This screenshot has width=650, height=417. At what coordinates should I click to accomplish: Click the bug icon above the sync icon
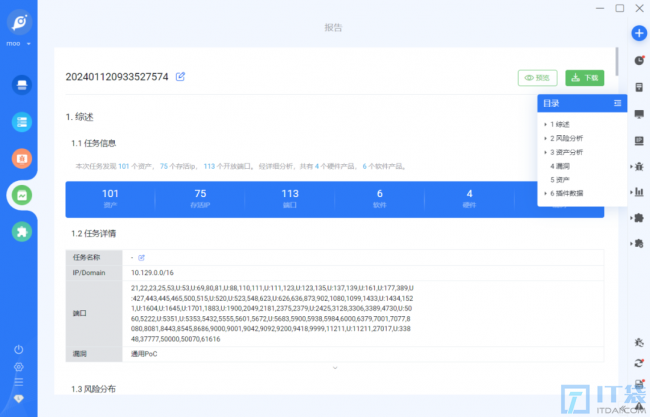click(639, 342)
